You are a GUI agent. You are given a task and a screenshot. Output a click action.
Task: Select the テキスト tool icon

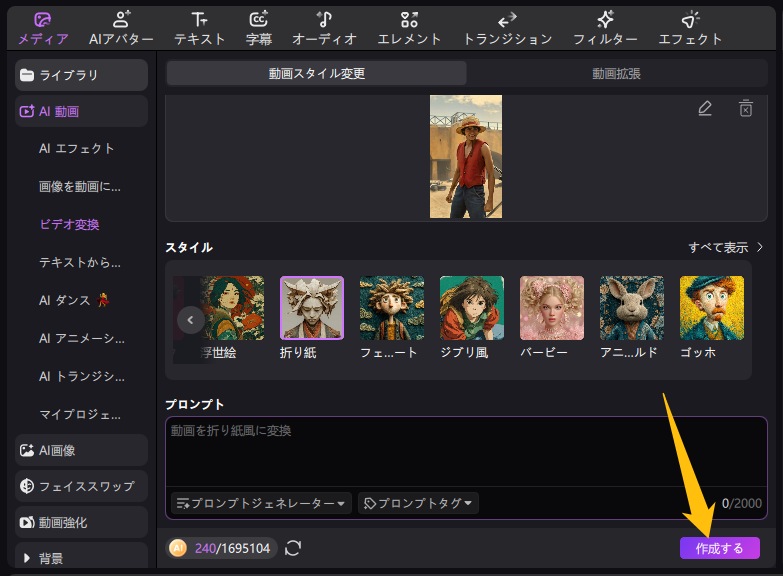tap(199, 28)
